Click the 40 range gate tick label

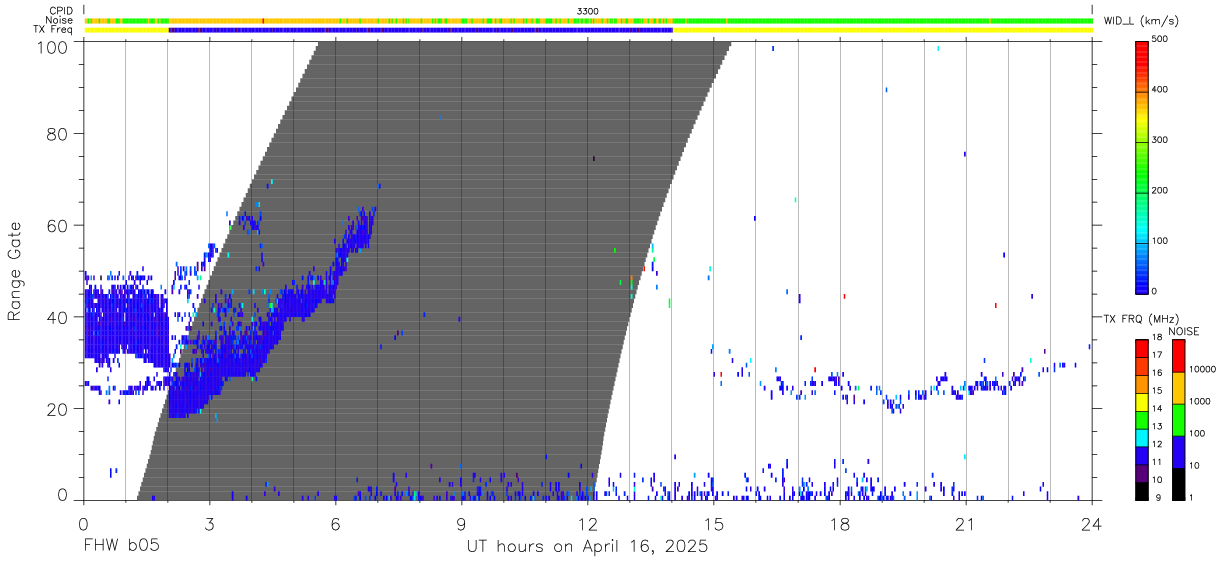[x=56, y=317]
